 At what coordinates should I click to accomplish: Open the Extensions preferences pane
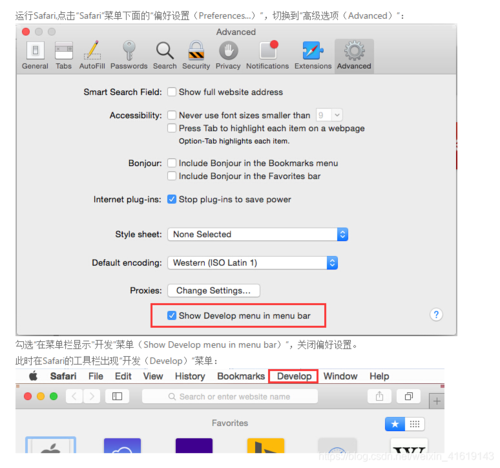tap(313, 55)
